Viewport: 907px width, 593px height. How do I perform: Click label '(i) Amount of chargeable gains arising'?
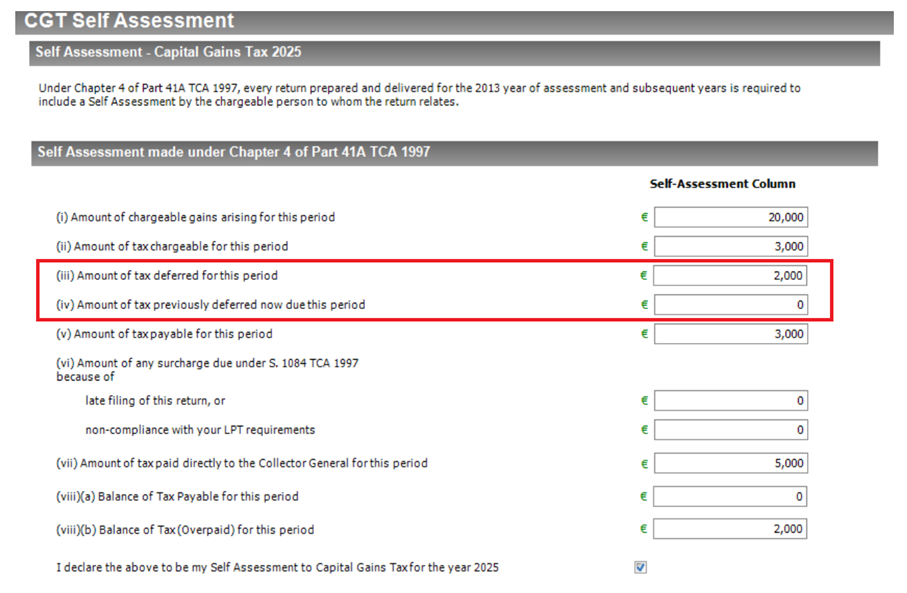pos(196,218)
